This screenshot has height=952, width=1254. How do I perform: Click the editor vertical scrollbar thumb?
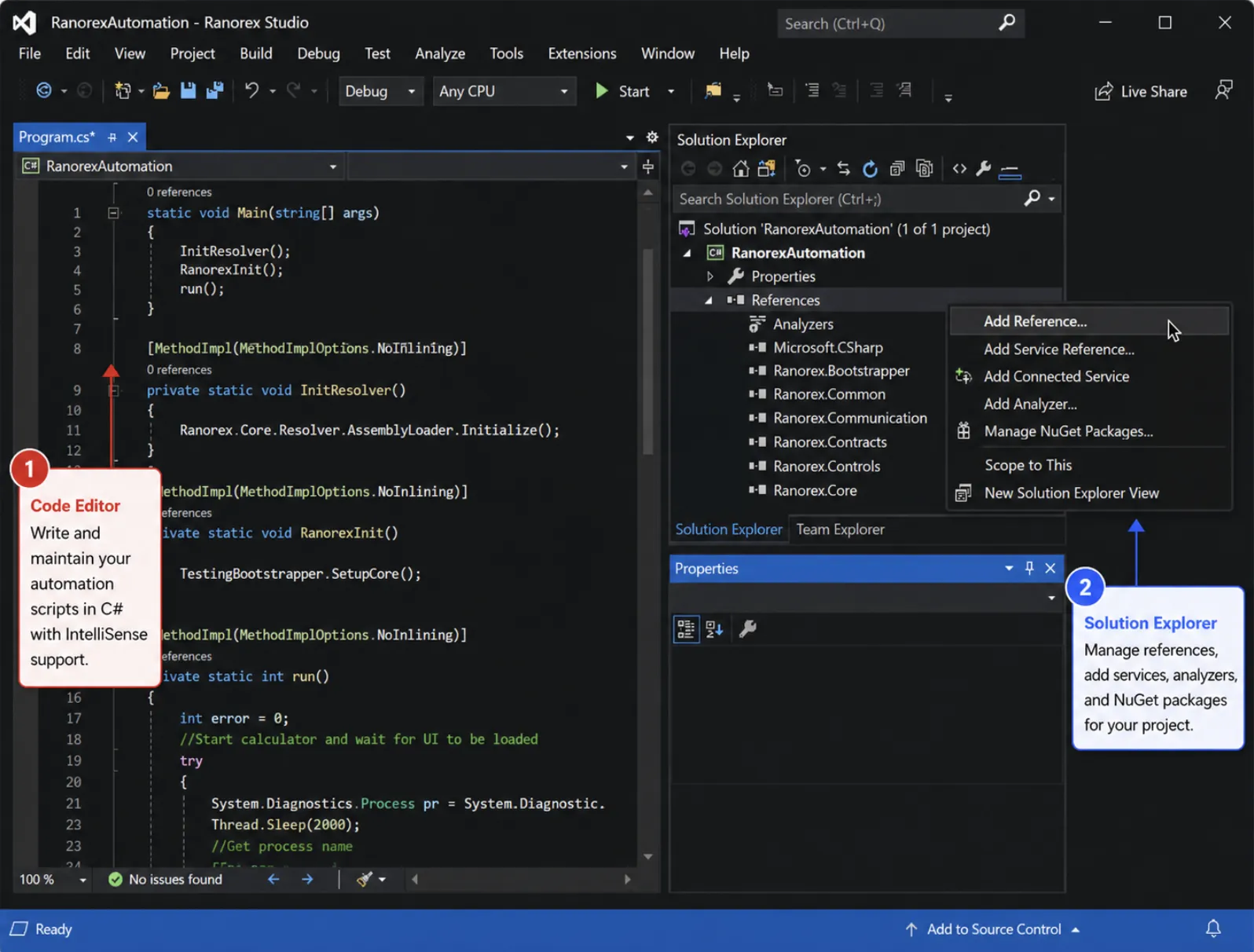pyautogui.click(x=648, y=352)
